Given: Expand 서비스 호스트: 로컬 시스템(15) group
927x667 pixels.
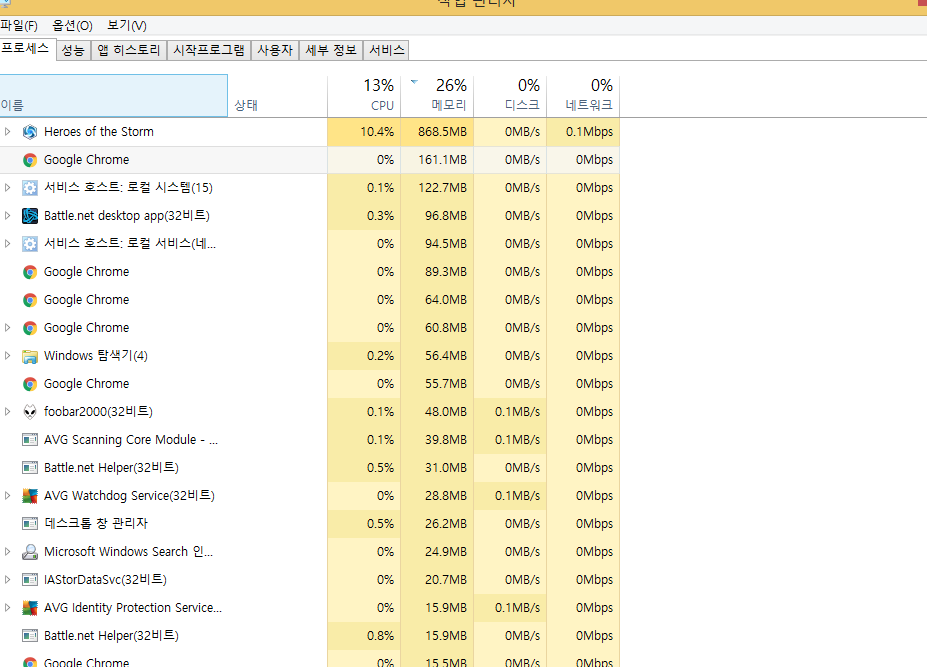Looking at the screenshot, I should 8,188.
